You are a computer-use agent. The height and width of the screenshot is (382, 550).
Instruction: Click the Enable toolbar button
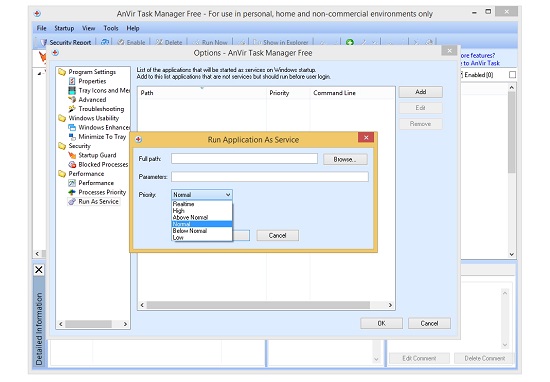click(132, 42)
